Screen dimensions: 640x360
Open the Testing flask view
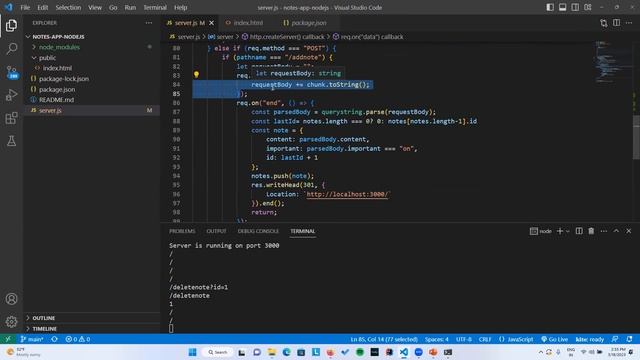click(x=11, y=141)
